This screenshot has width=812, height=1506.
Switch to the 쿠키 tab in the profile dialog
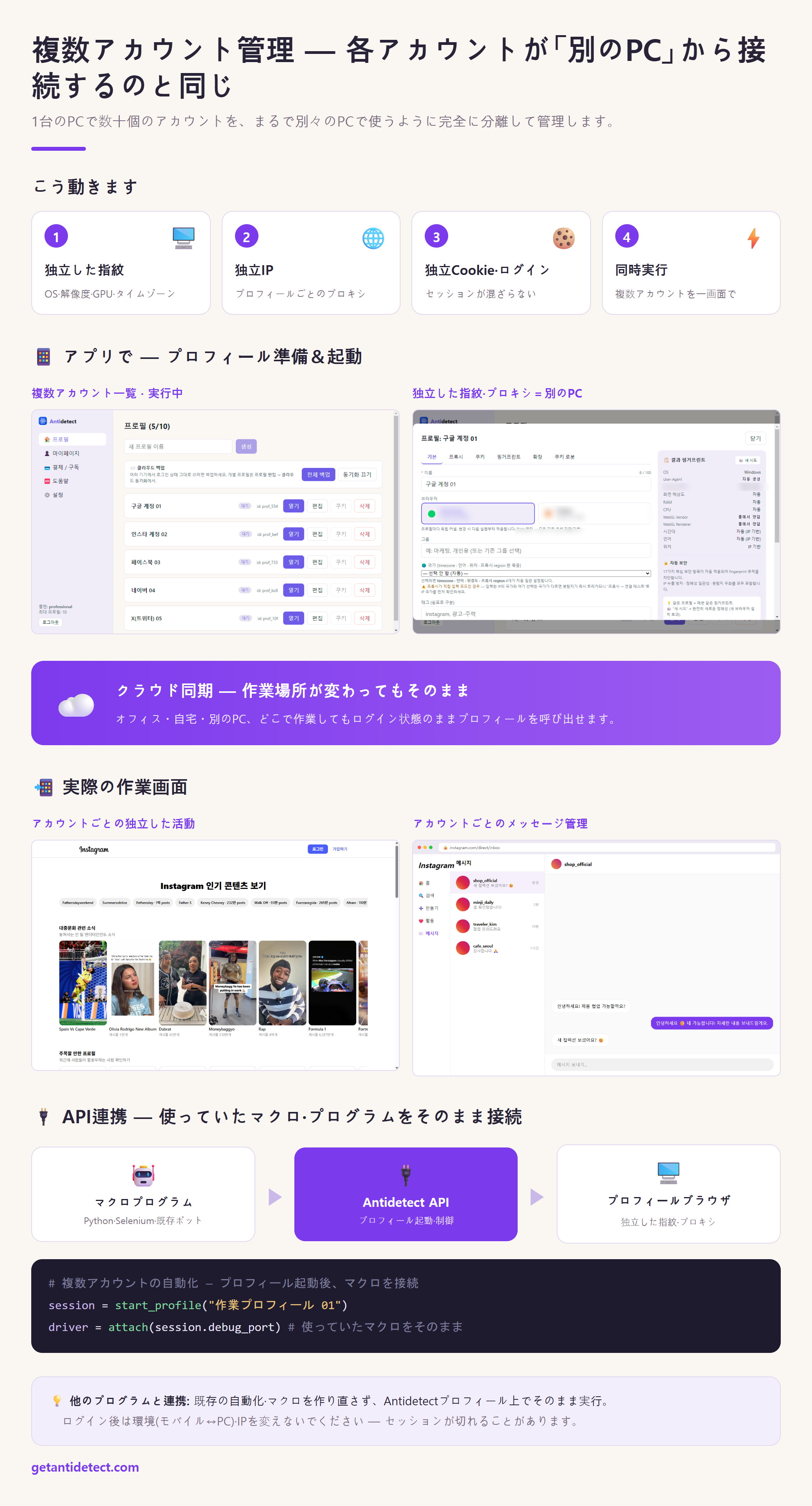480,457
